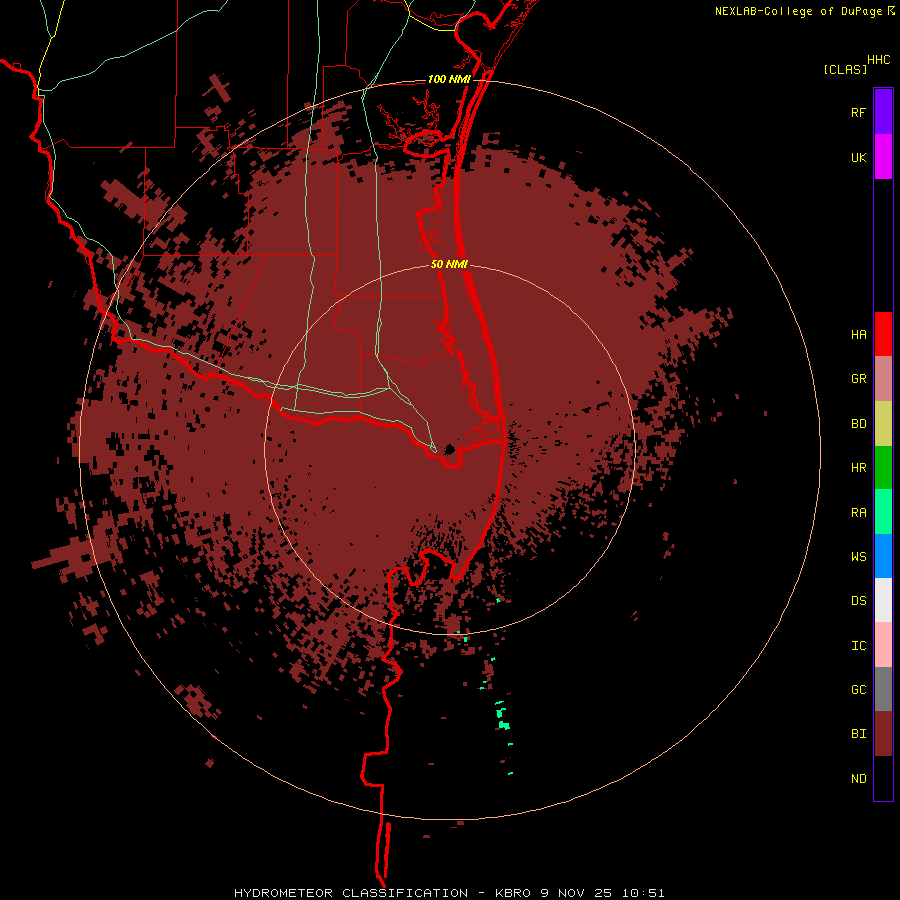Click the black KBRO radar site marker
Screen dimensions: 900x900
tap(450, 449)
